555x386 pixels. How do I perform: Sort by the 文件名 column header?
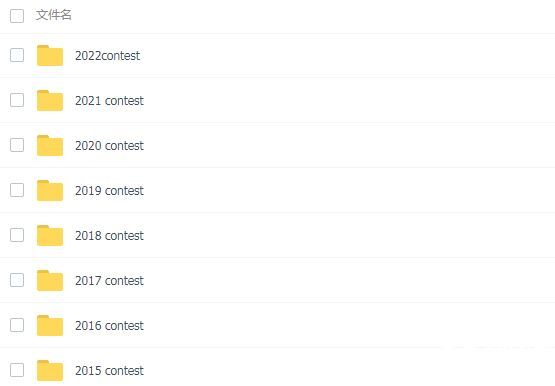pos(54,15)
